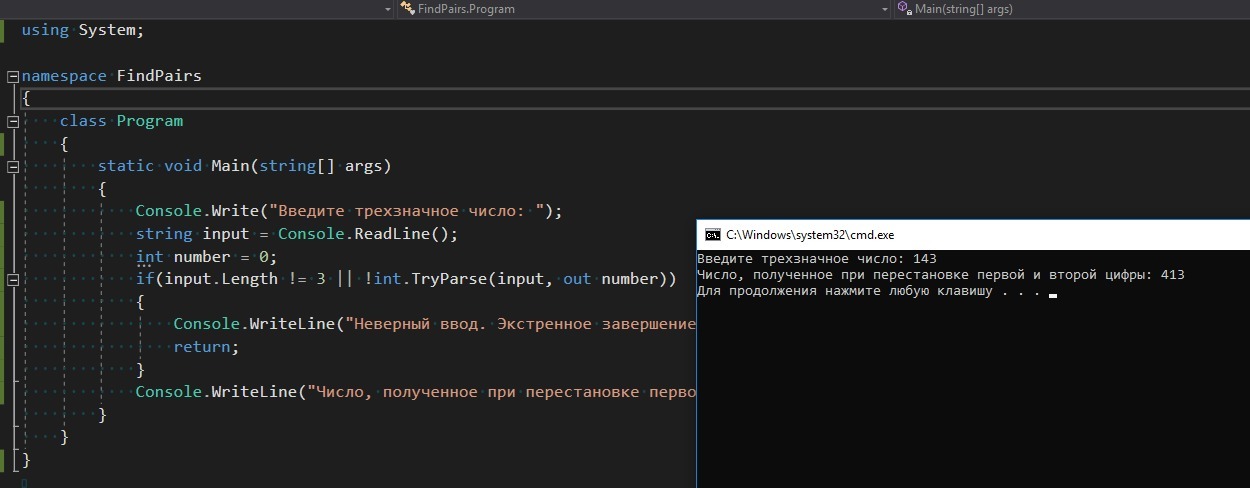This screenshot has height=488, width=1250.
Task: Click the method icon beside Main(string[] args)
Action: [x=905, y=9]
